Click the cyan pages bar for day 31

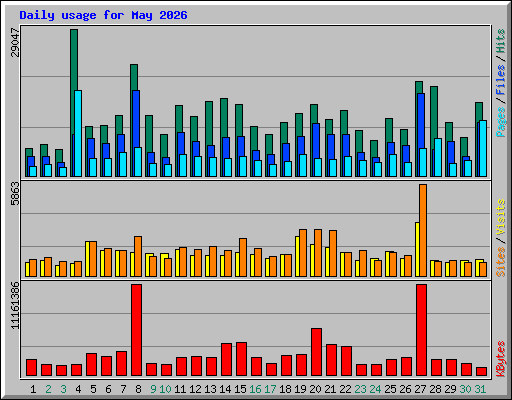(483, 148)
